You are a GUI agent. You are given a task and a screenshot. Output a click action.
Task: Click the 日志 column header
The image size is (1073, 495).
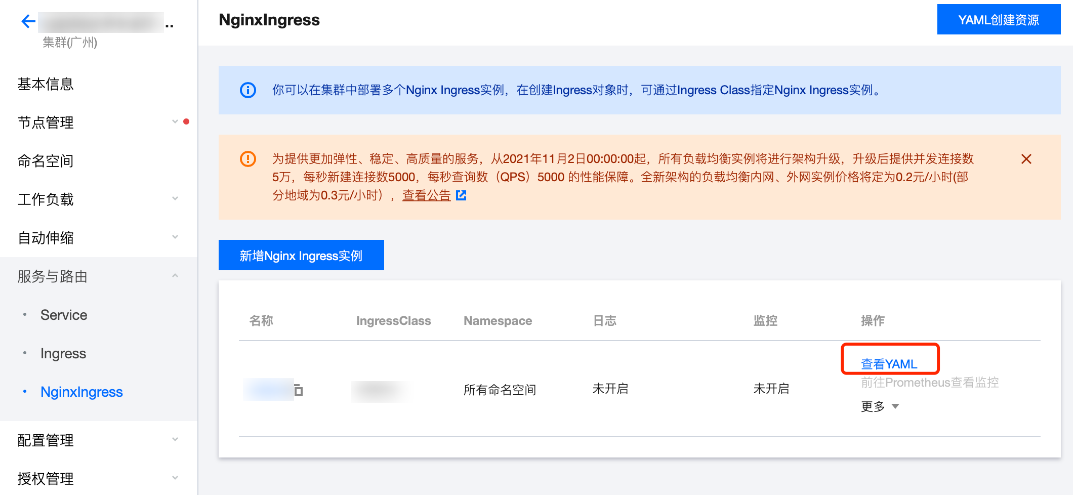pyautogui.click(x=604, y=320)
